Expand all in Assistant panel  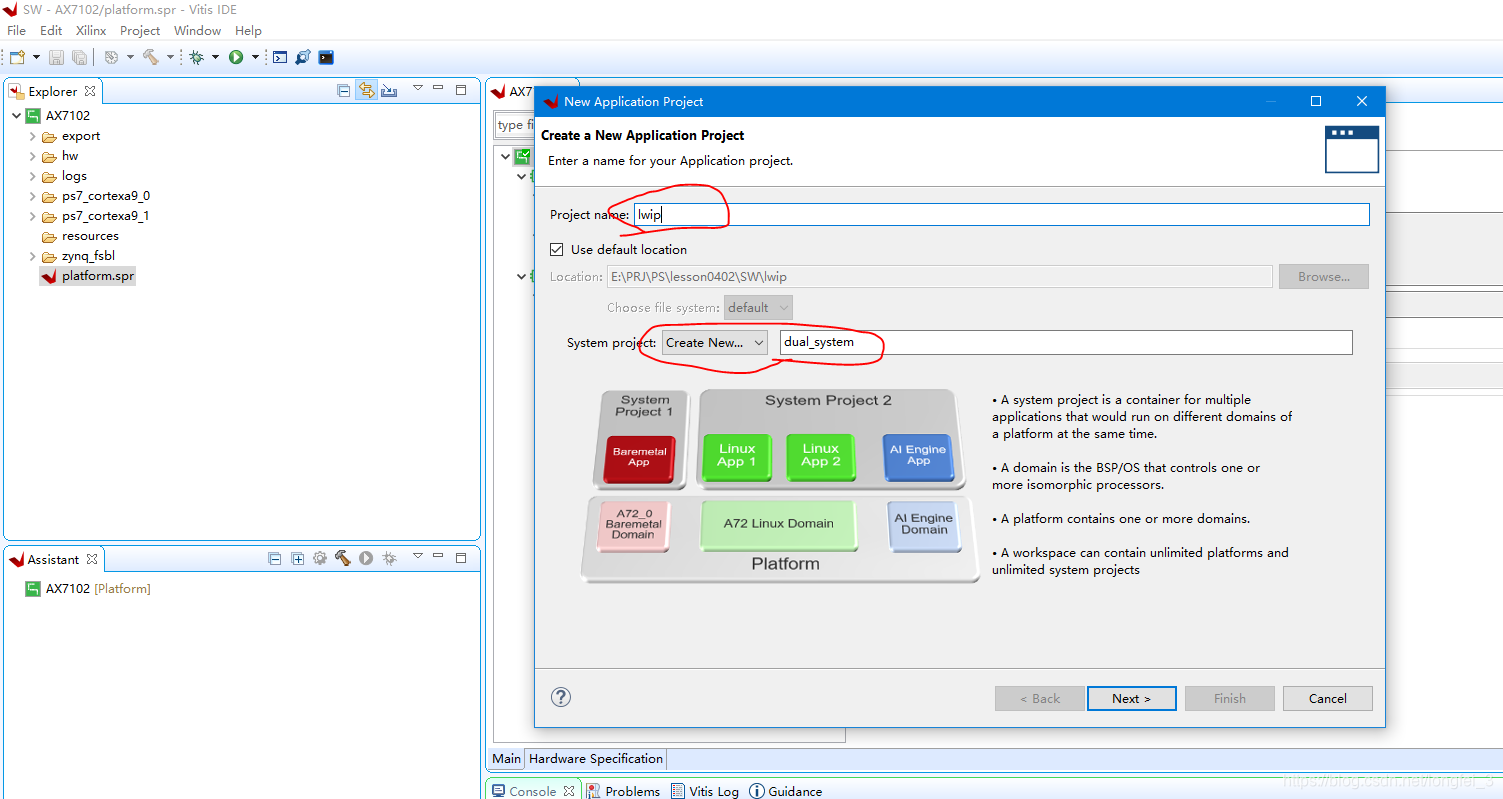[298, 559]
